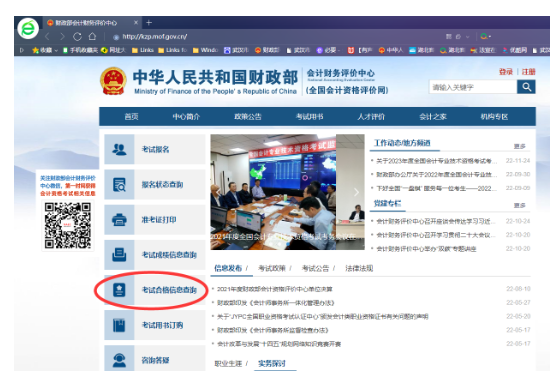The image size is (557, 384).
Task: Click the magnifier search button on the website
Action: (526, 87)
